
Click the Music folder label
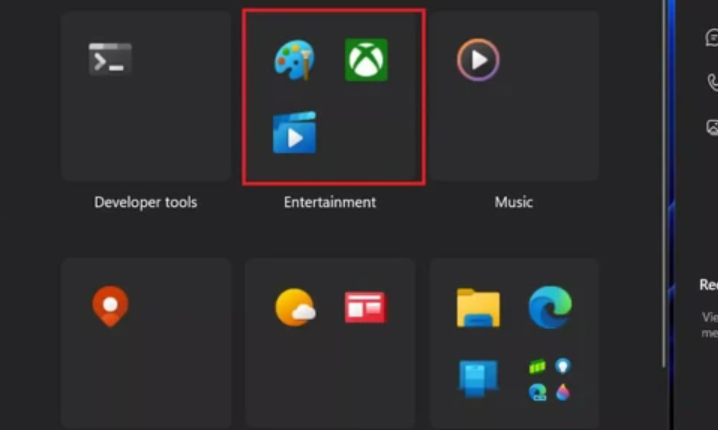(514, 202)
